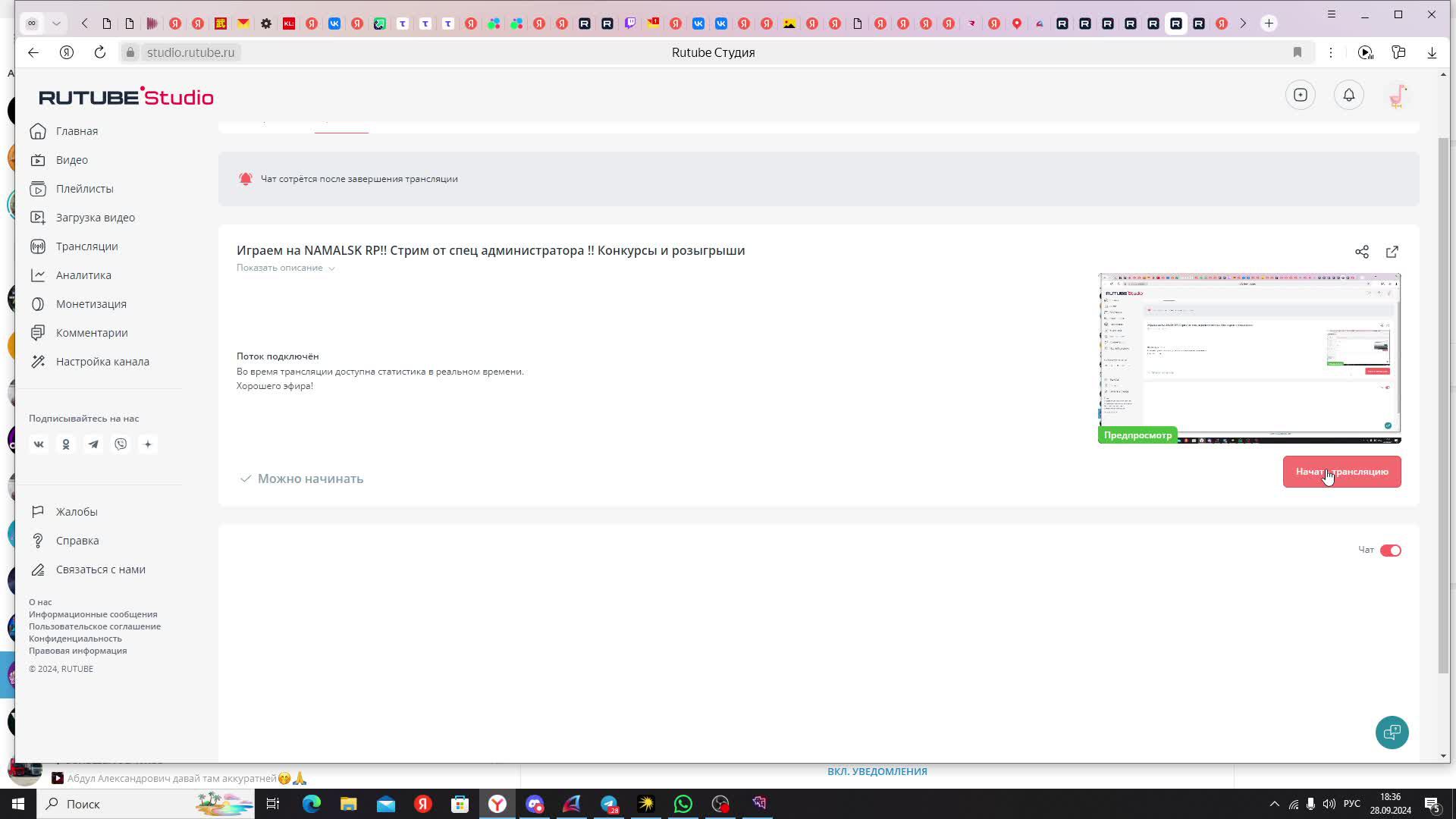Open Конфиденциальность link
The height and width of the screenshot is (819, 1456).
tap(75, 639)
